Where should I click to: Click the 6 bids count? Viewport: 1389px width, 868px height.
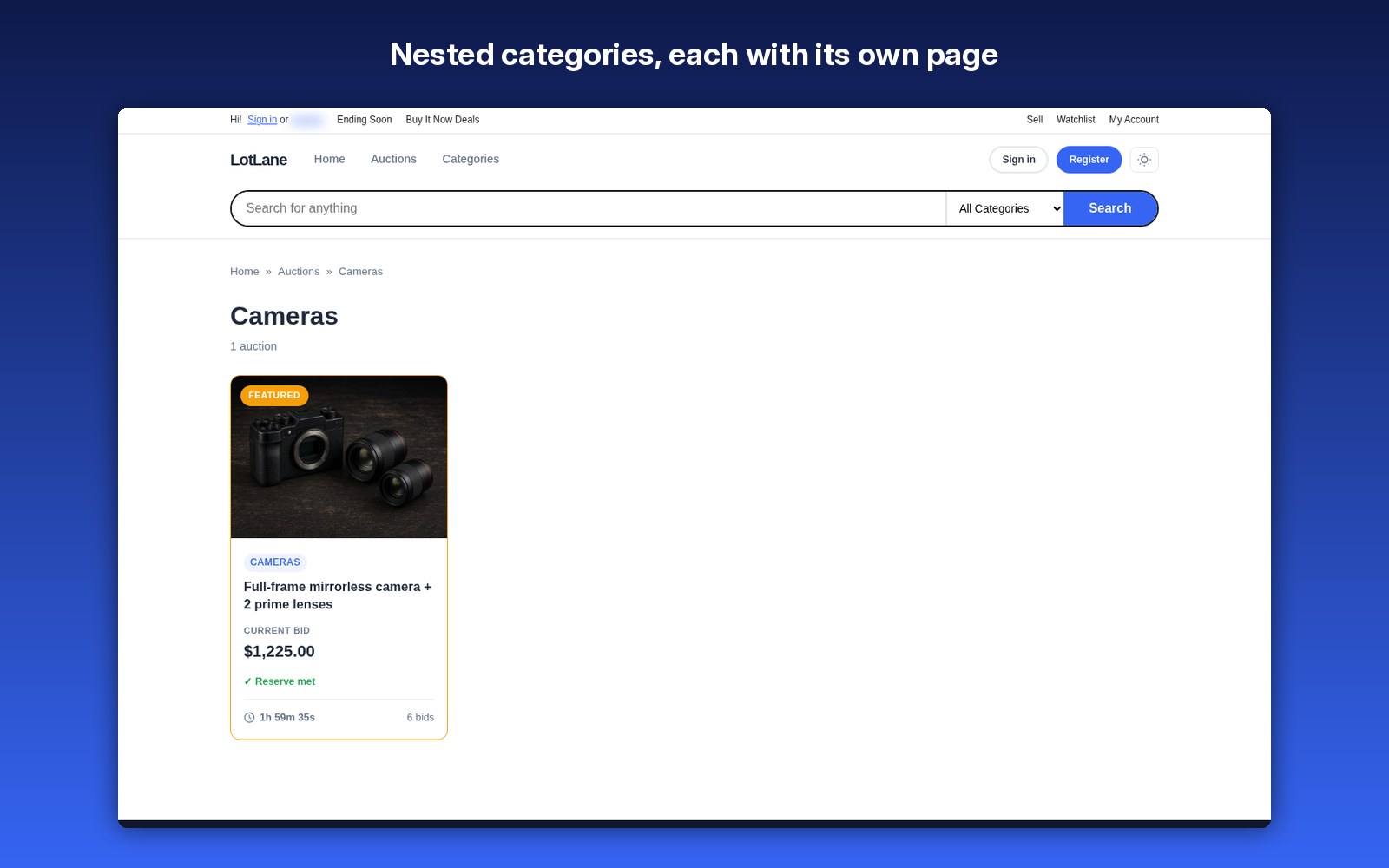[x=420, y=718]
